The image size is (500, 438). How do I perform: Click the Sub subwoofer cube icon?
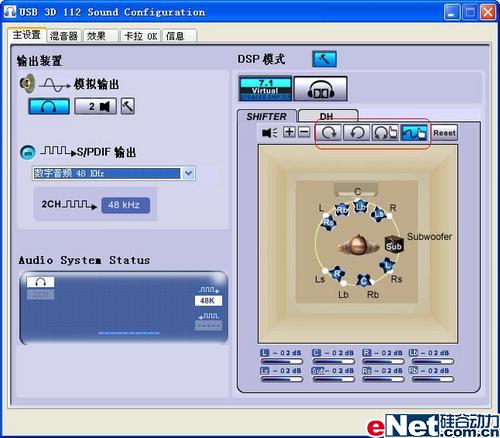394,245
